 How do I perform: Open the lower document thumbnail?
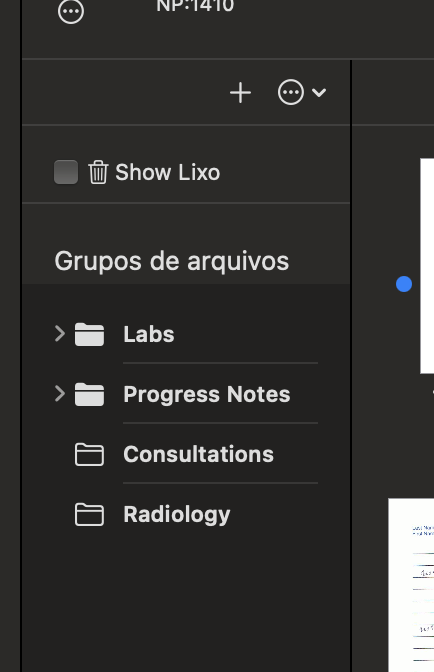point(411,585)
